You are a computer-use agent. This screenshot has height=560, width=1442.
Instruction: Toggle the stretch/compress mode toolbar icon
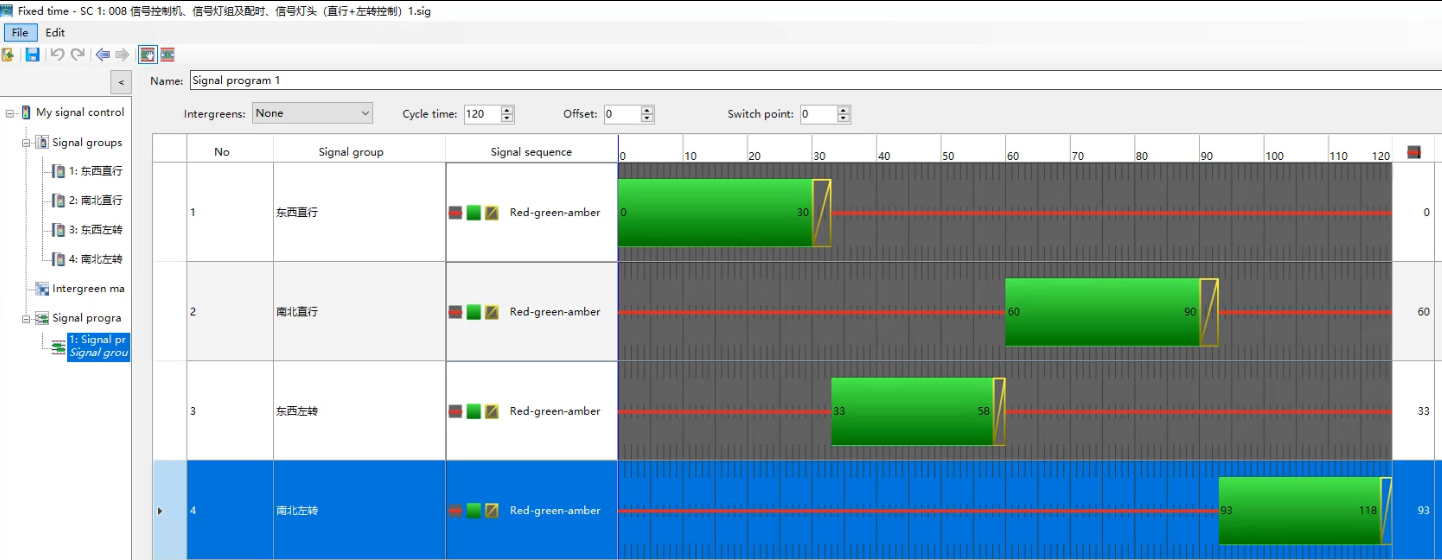point(167,54)
